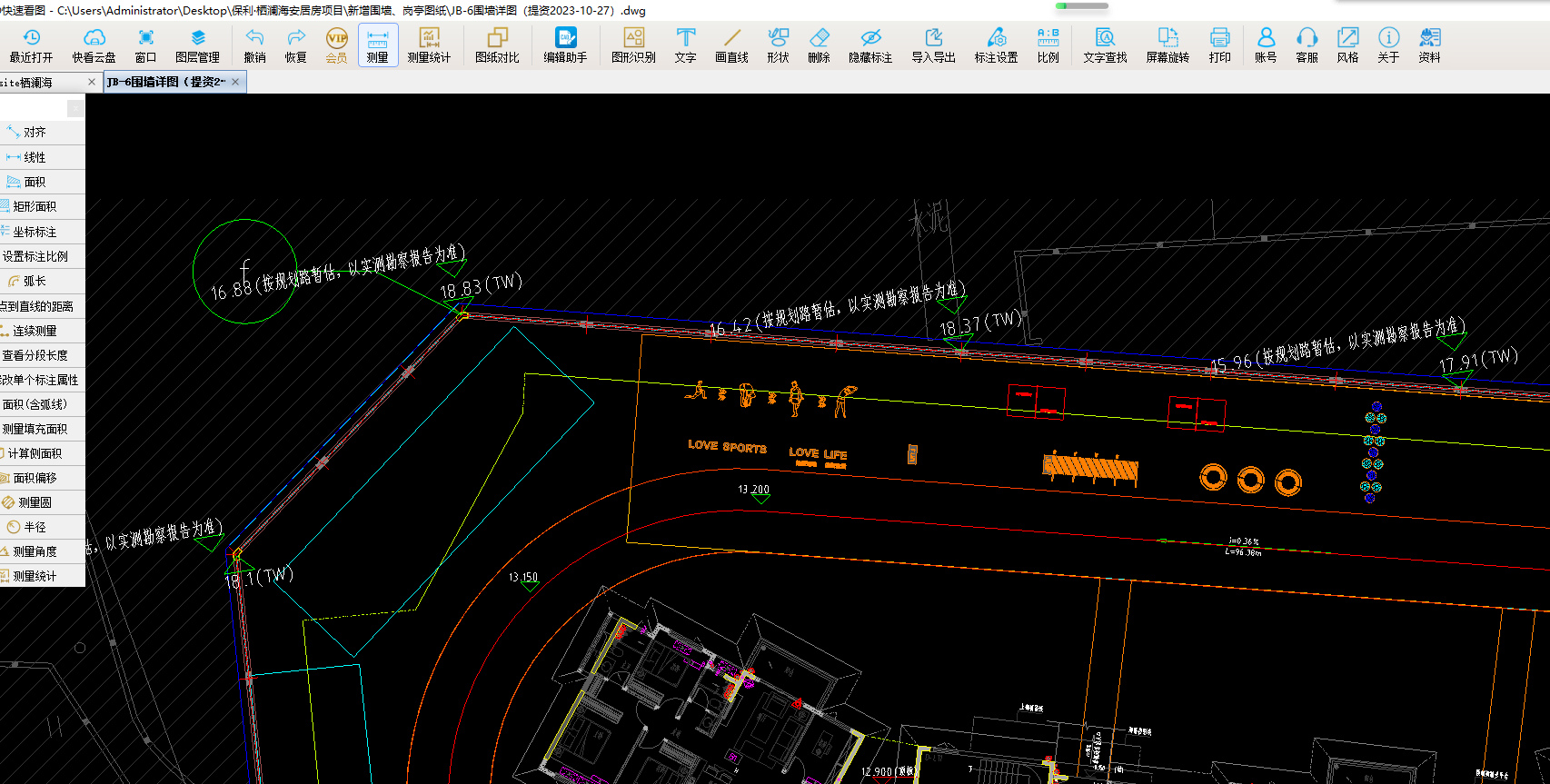
Task: Print the drawing with 打印
Action: 1220,45
